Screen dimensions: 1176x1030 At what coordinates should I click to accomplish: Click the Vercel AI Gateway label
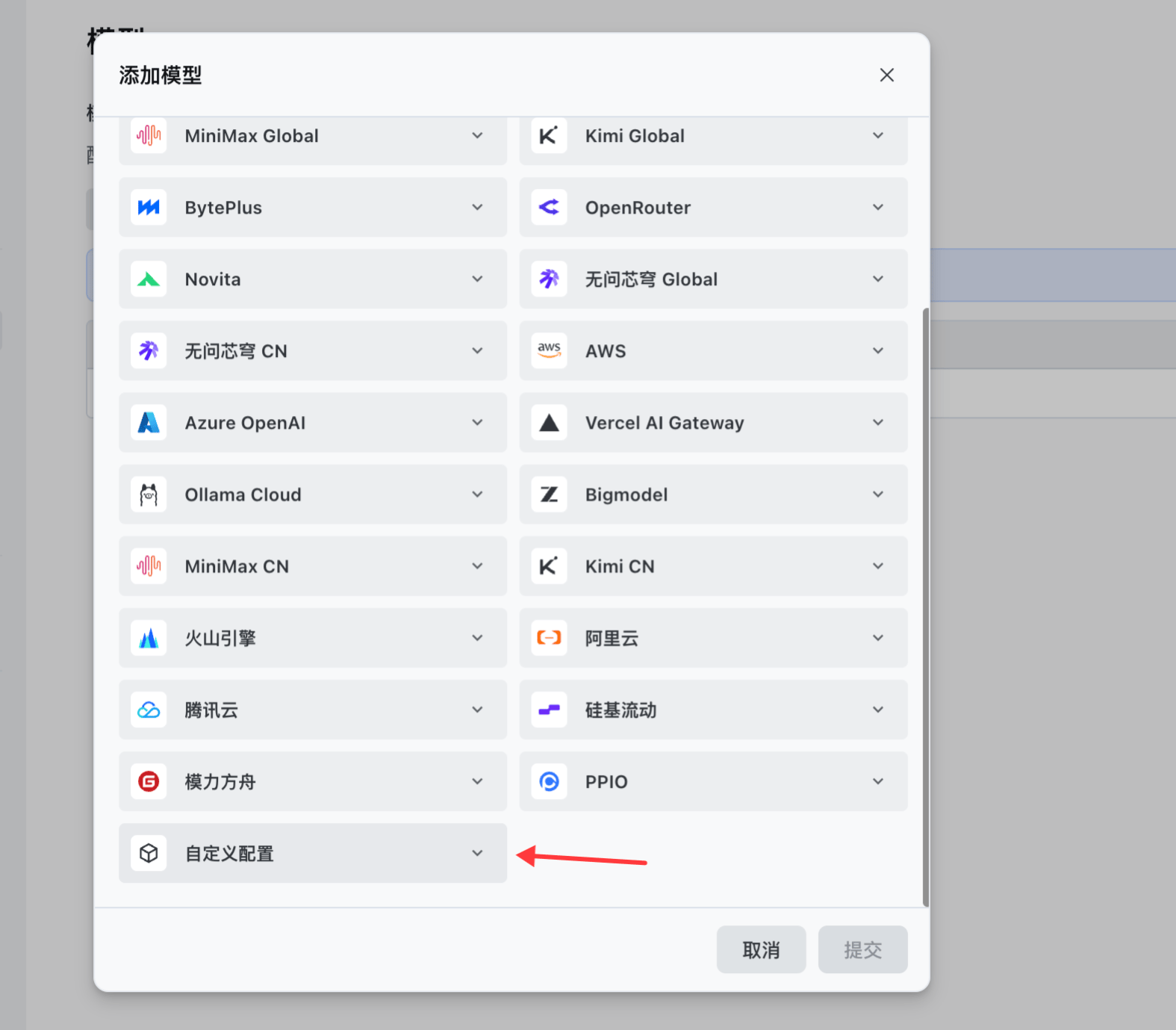pyautogui.click(x=665, y=423)
